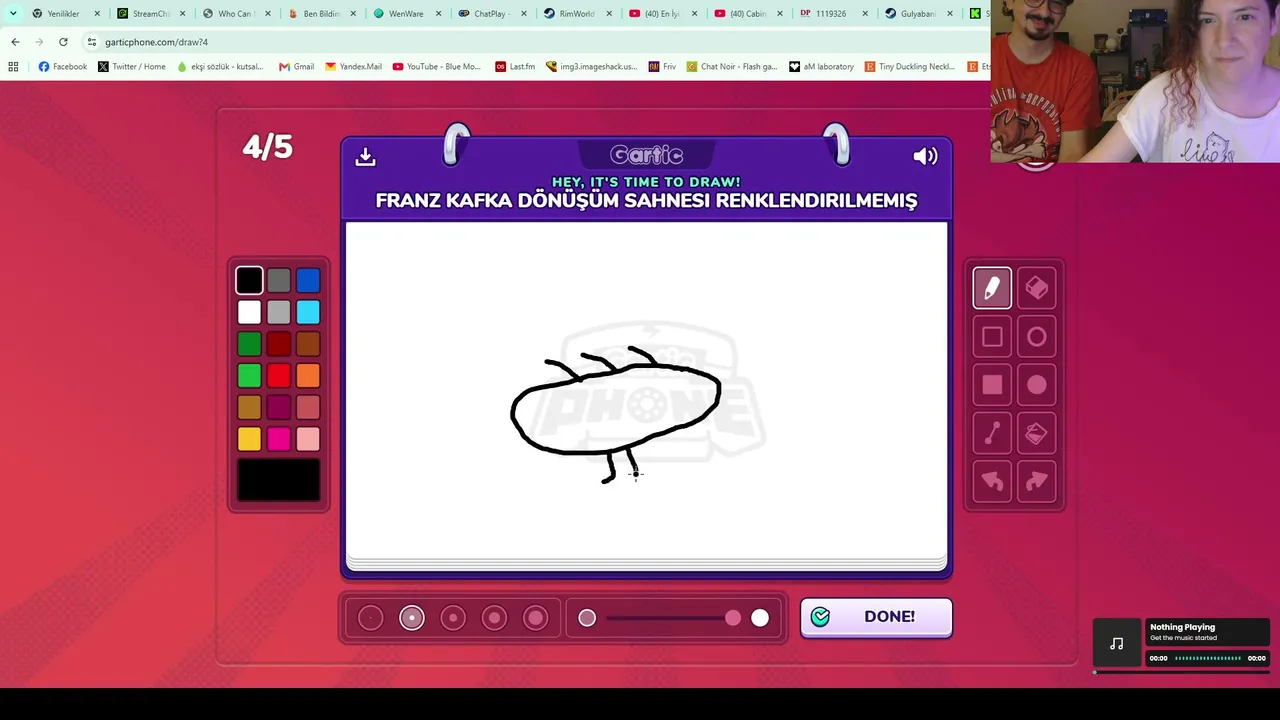The height and width of the screenshot is (720, 1280).
Task: Pick the dark green color swatch
Action: 249,344
